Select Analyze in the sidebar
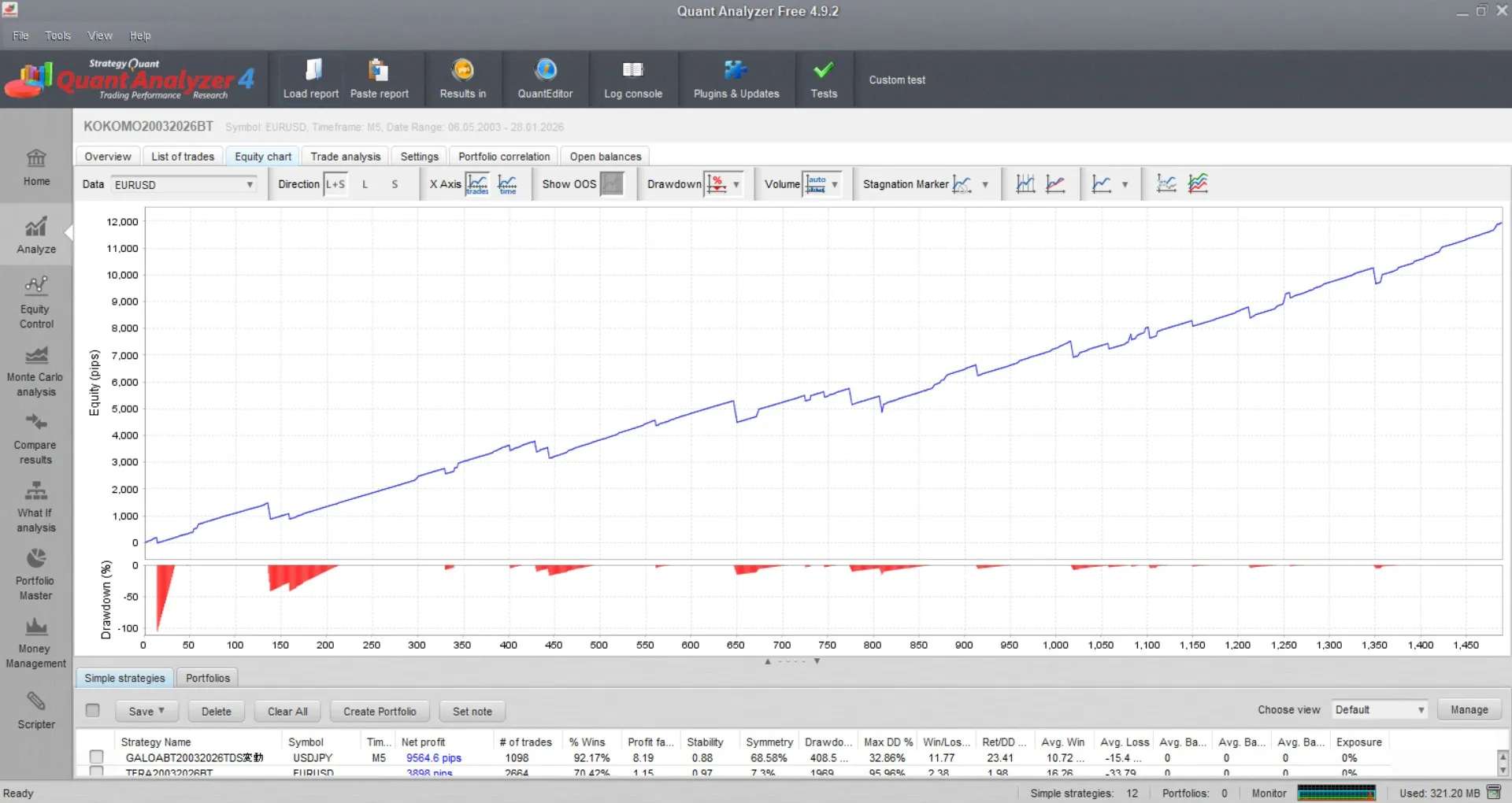 click(x=36, y=235)
